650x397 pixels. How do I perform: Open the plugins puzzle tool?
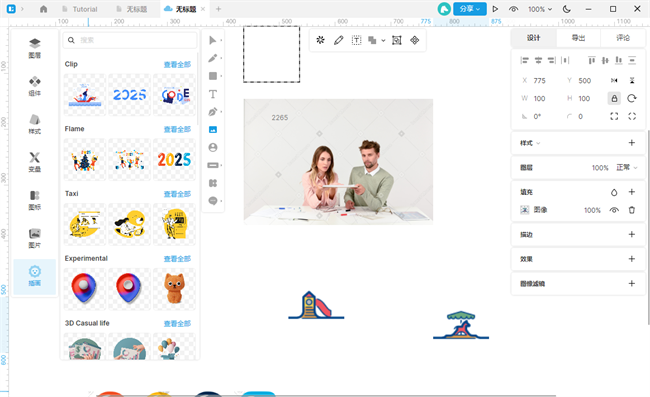click(213, 183)
